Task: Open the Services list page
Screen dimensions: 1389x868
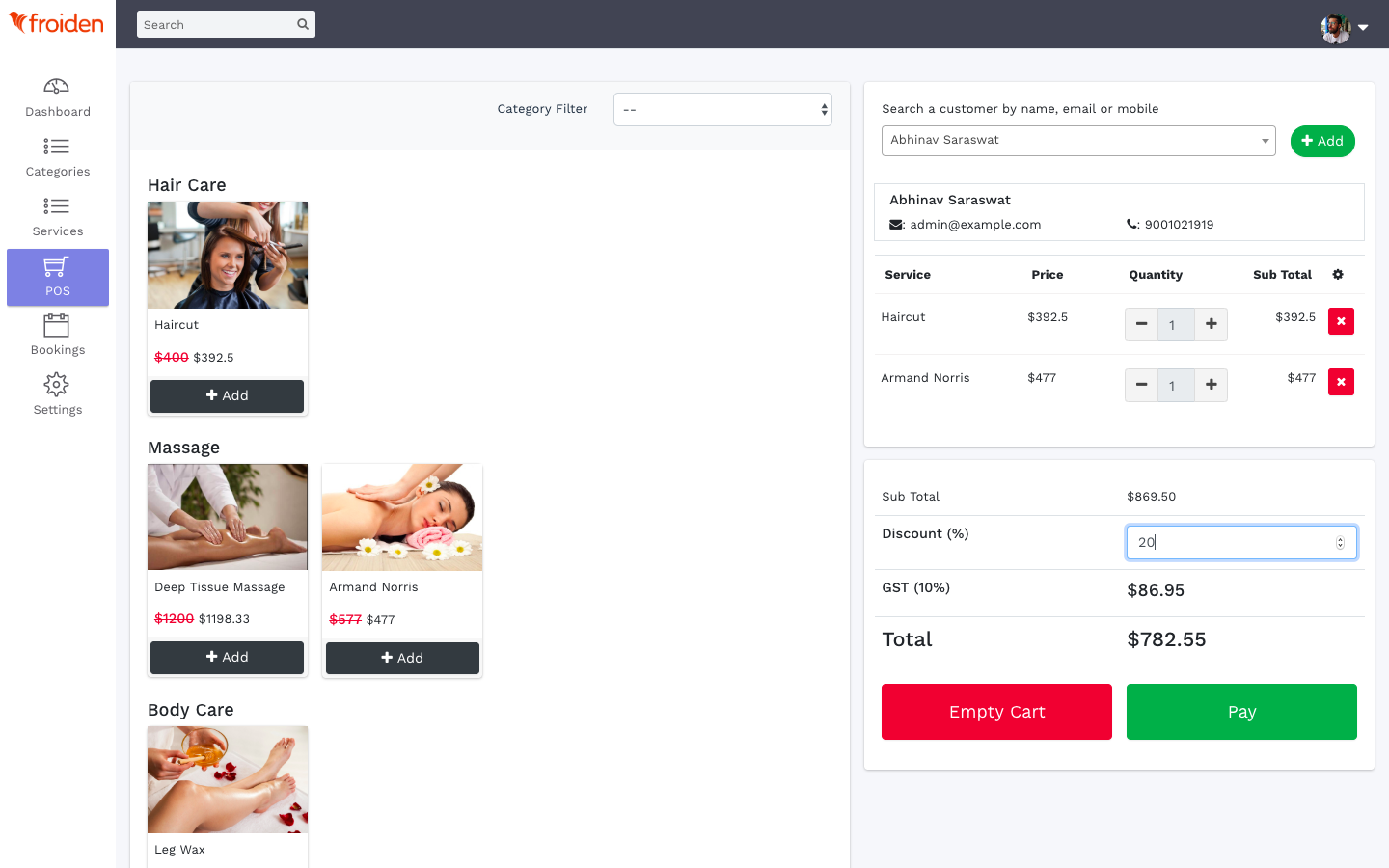Action: 58,217
